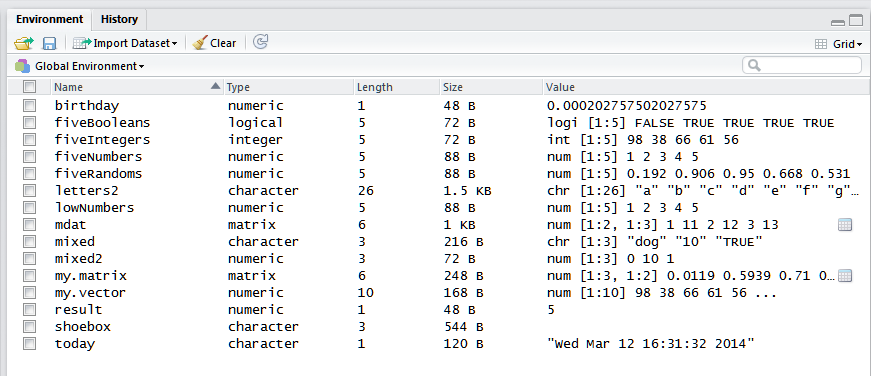This screenshot has width=871, height=376.
Task: Sort by the Value column header
Action: tap(705, 87)
